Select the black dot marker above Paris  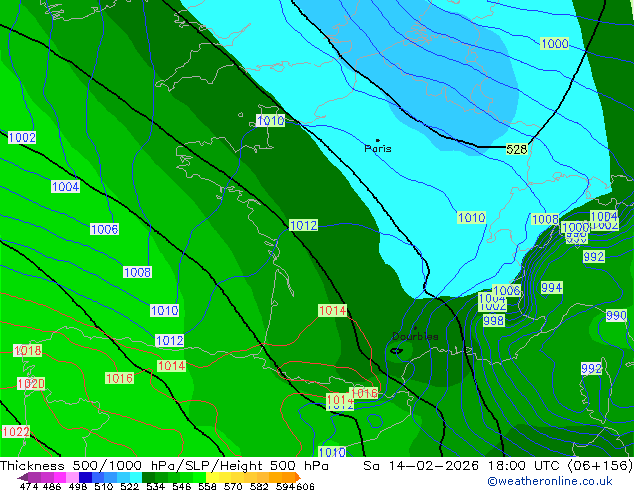[x=378, y=140]
